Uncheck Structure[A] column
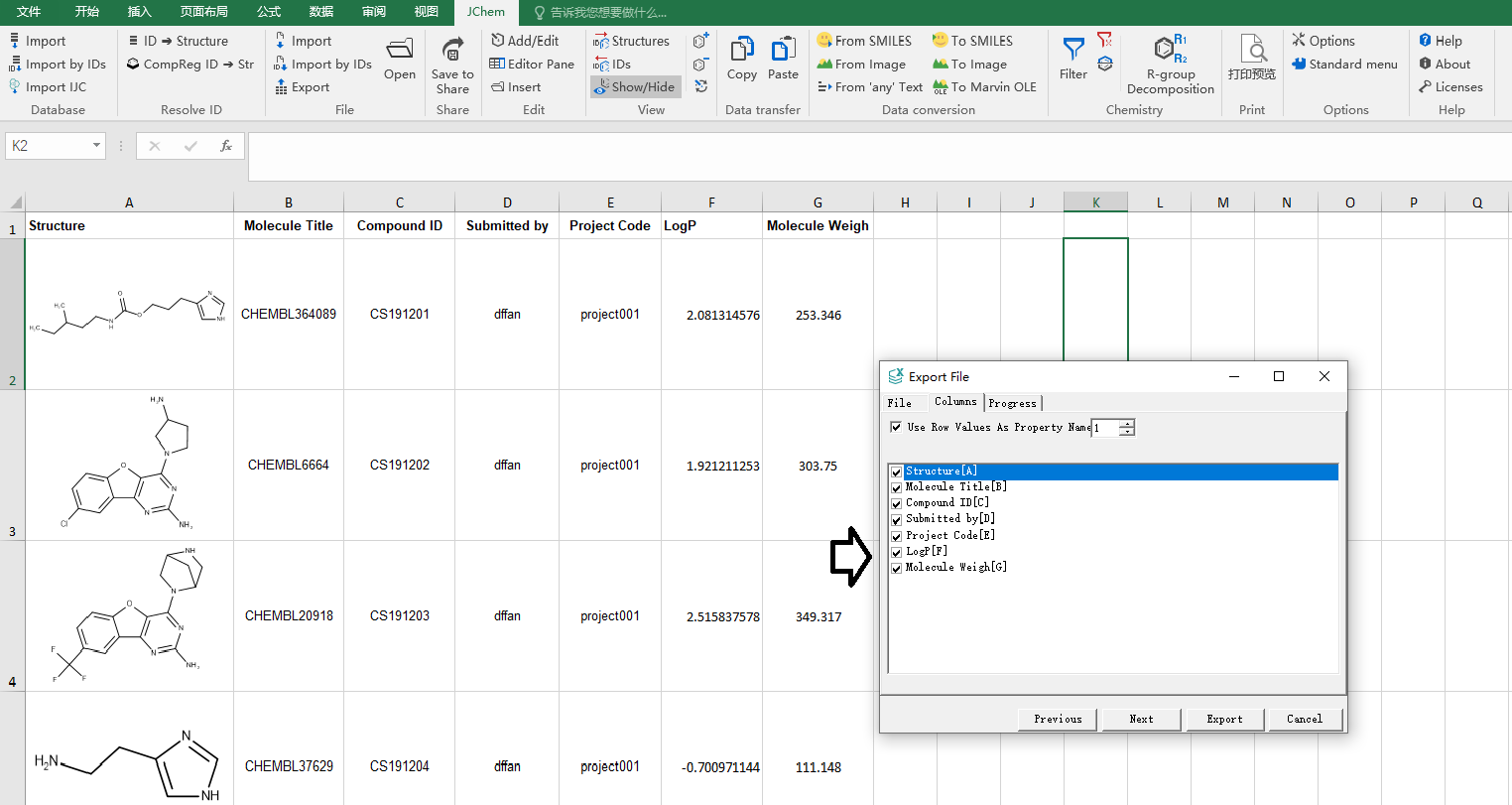 [896, 471]
